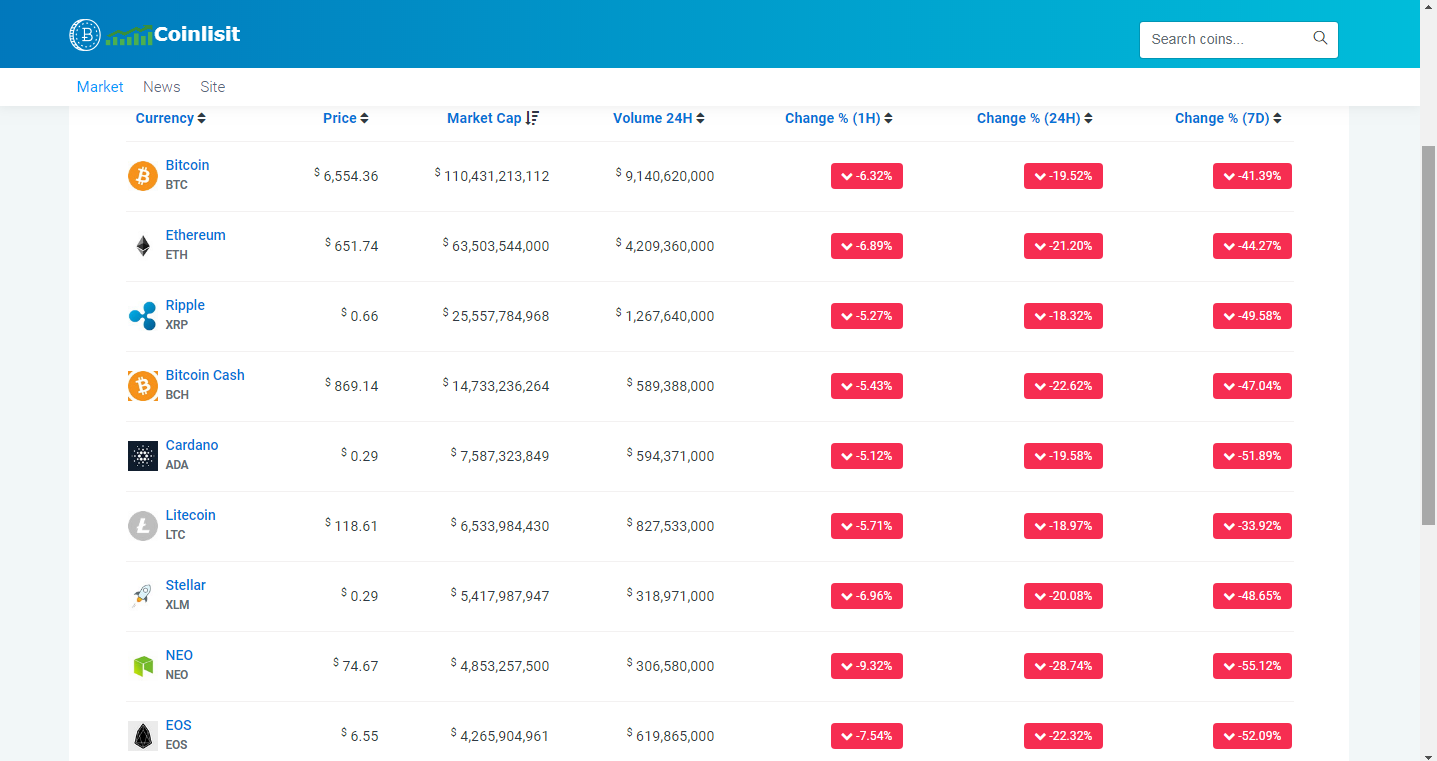Click Bitcoin volume 9,140,620,000
1437x761 pixels.
(x=665, y=176)
